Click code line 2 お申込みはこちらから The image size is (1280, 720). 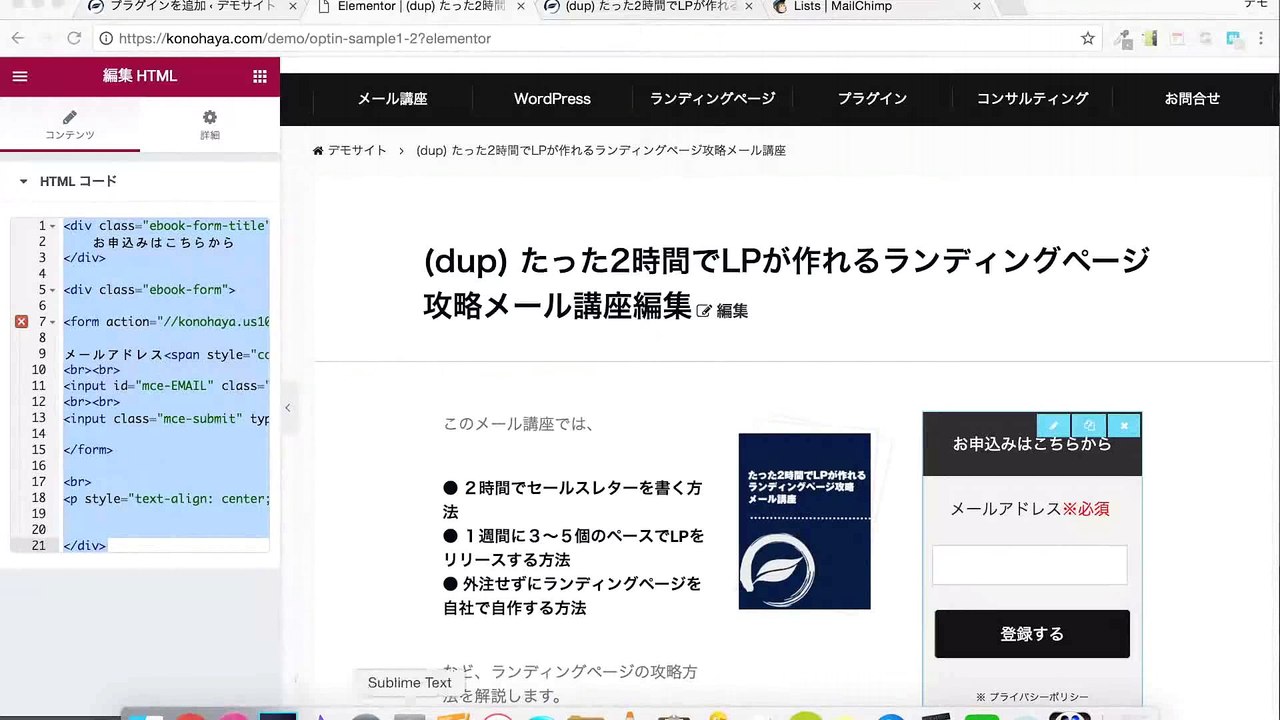point(164,242)
